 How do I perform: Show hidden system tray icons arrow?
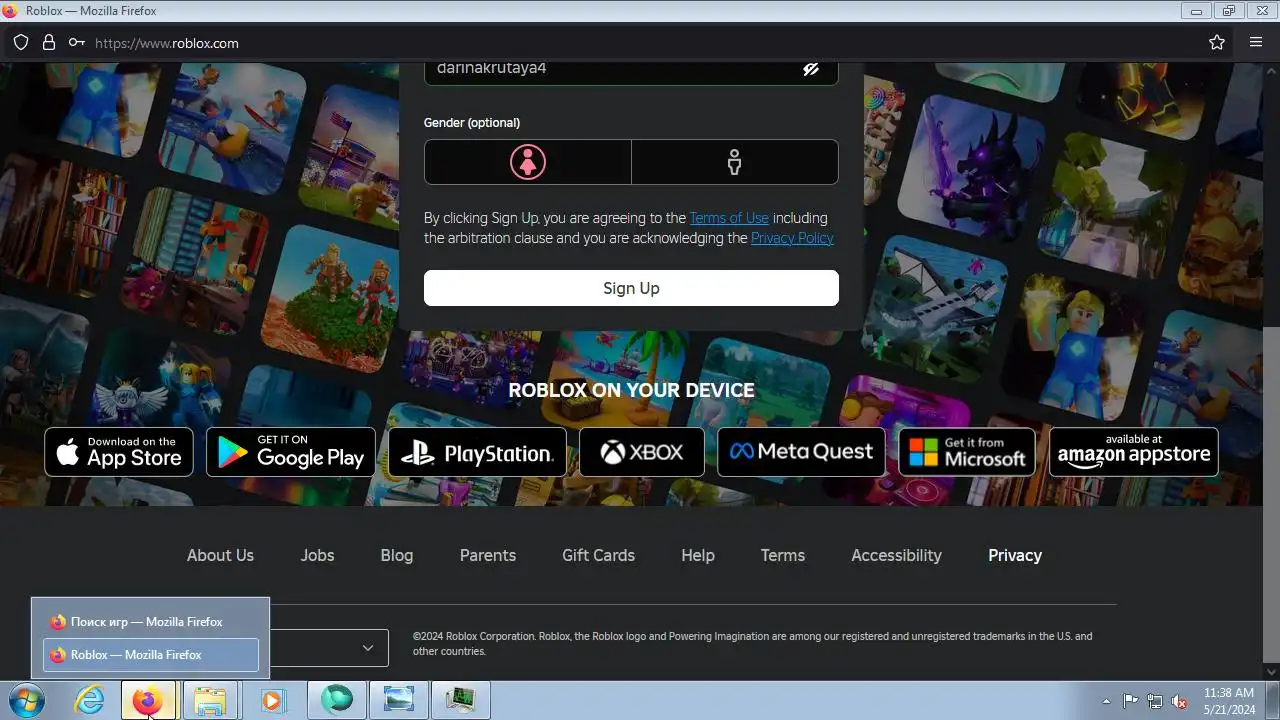click(x=1106, y=701)
